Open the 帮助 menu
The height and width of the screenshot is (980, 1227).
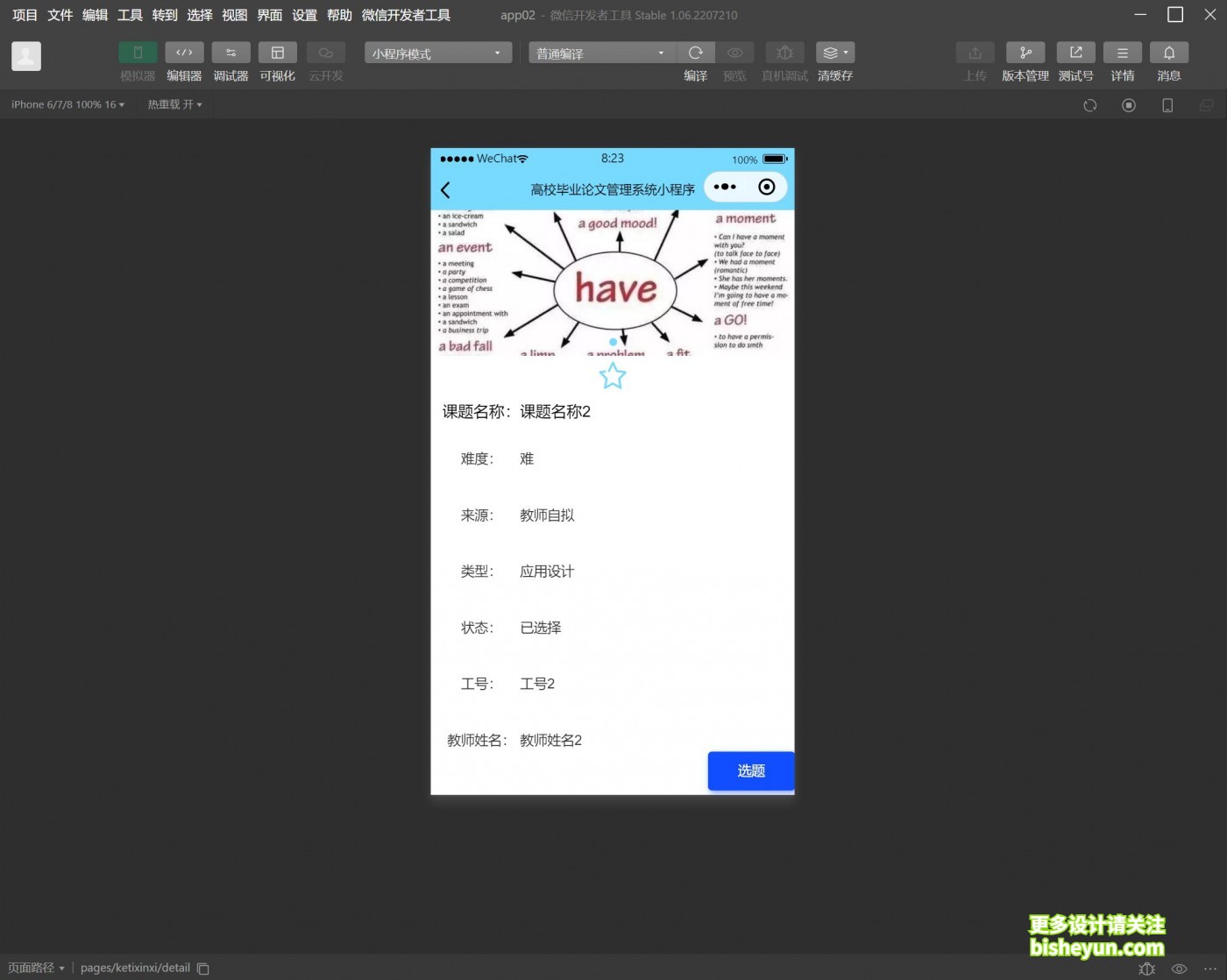pyautogui.click(x=339, y=15)
